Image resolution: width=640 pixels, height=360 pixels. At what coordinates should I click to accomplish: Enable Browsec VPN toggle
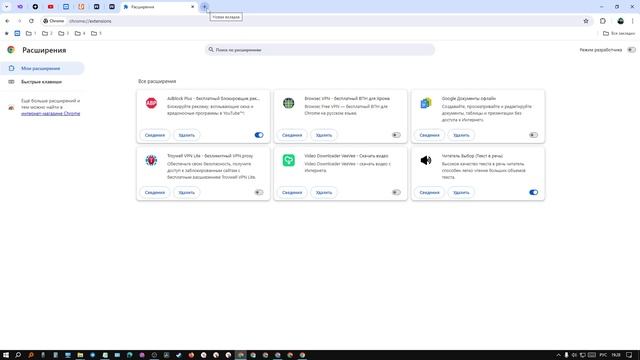point(396,135)
